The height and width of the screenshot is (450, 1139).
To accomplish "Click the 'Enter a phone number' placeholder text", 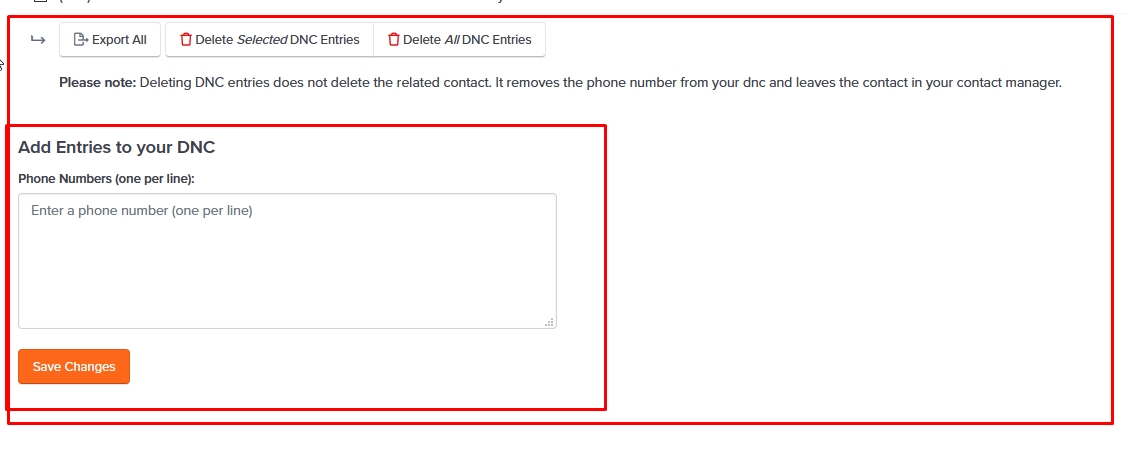I will pyautogui.click(x=142, y=211).
